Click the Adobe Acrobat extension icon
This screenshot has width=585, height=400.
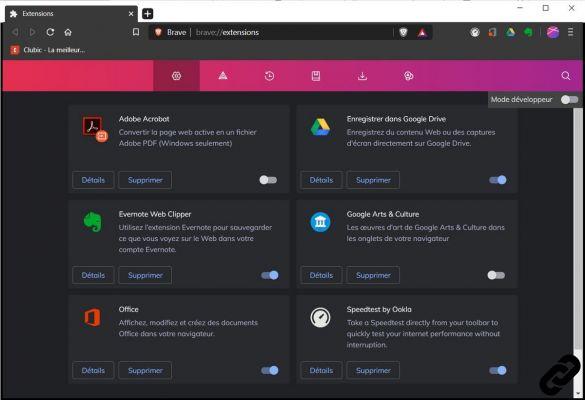coord(95,129)
